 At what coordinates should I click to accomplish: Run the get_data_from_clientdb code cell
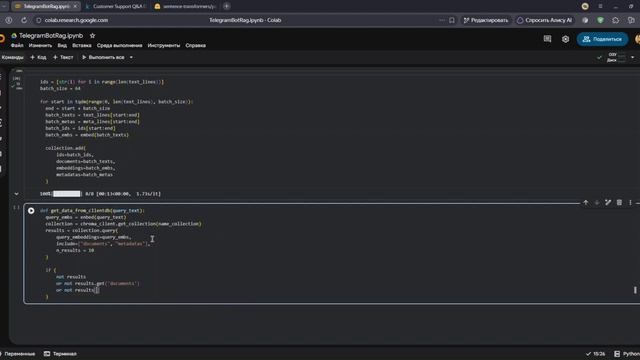pos(31,211)
